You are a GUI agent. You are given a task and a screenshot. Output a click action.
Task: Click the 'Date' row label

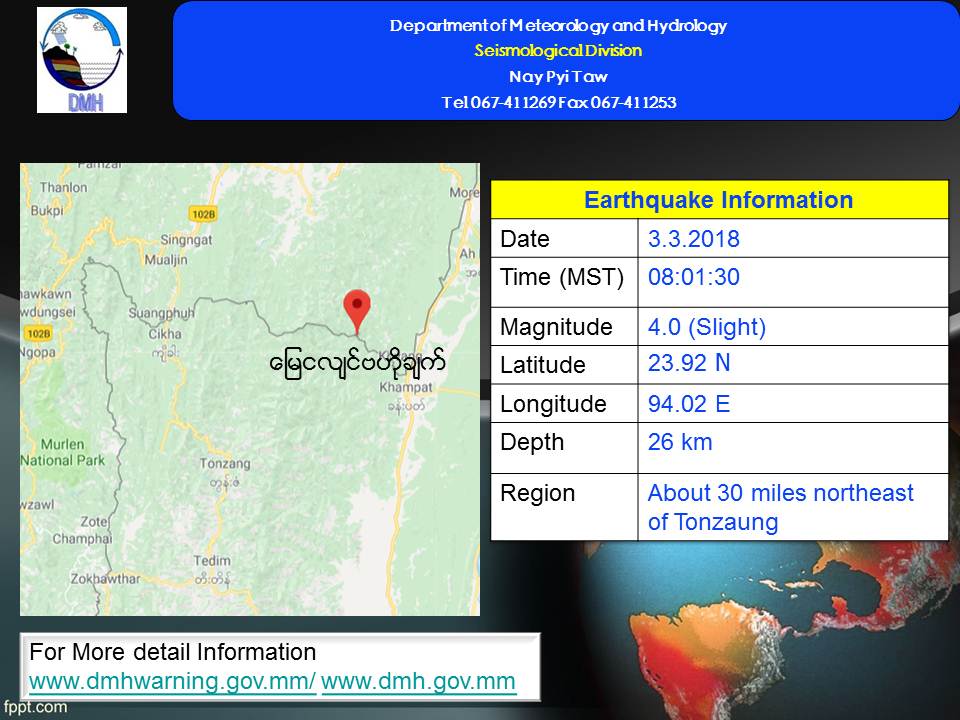click(525, 239)
